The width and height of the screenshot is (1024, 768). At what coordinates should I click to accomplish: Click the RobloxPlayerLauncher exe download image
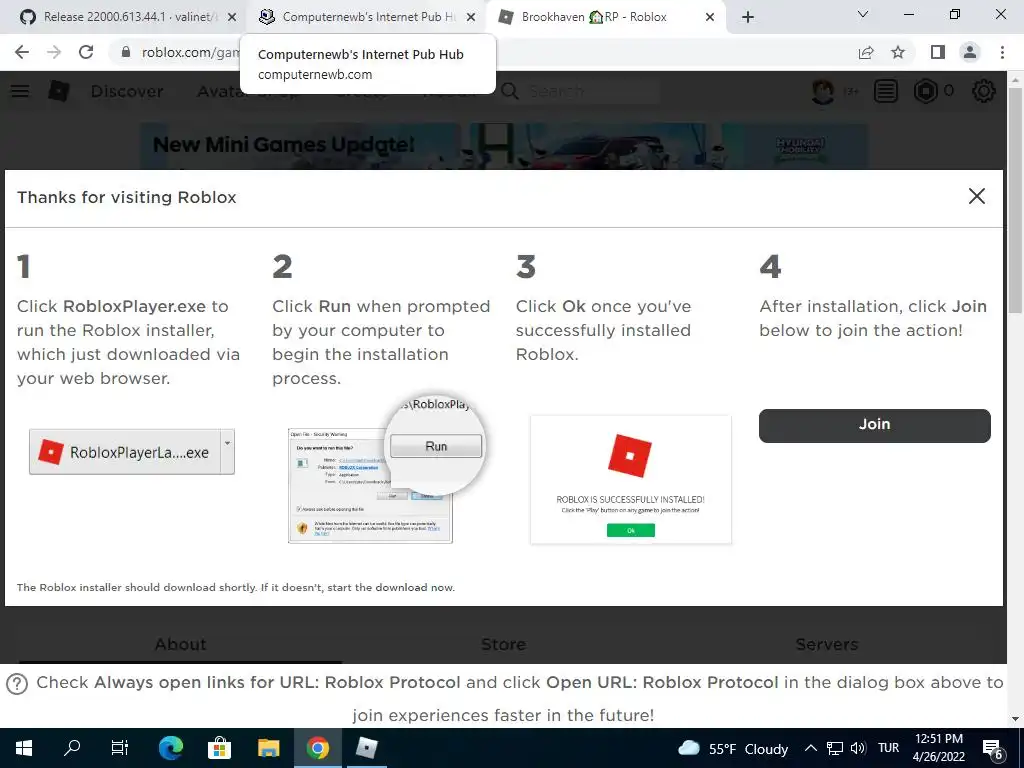click(x=131, y=452)
